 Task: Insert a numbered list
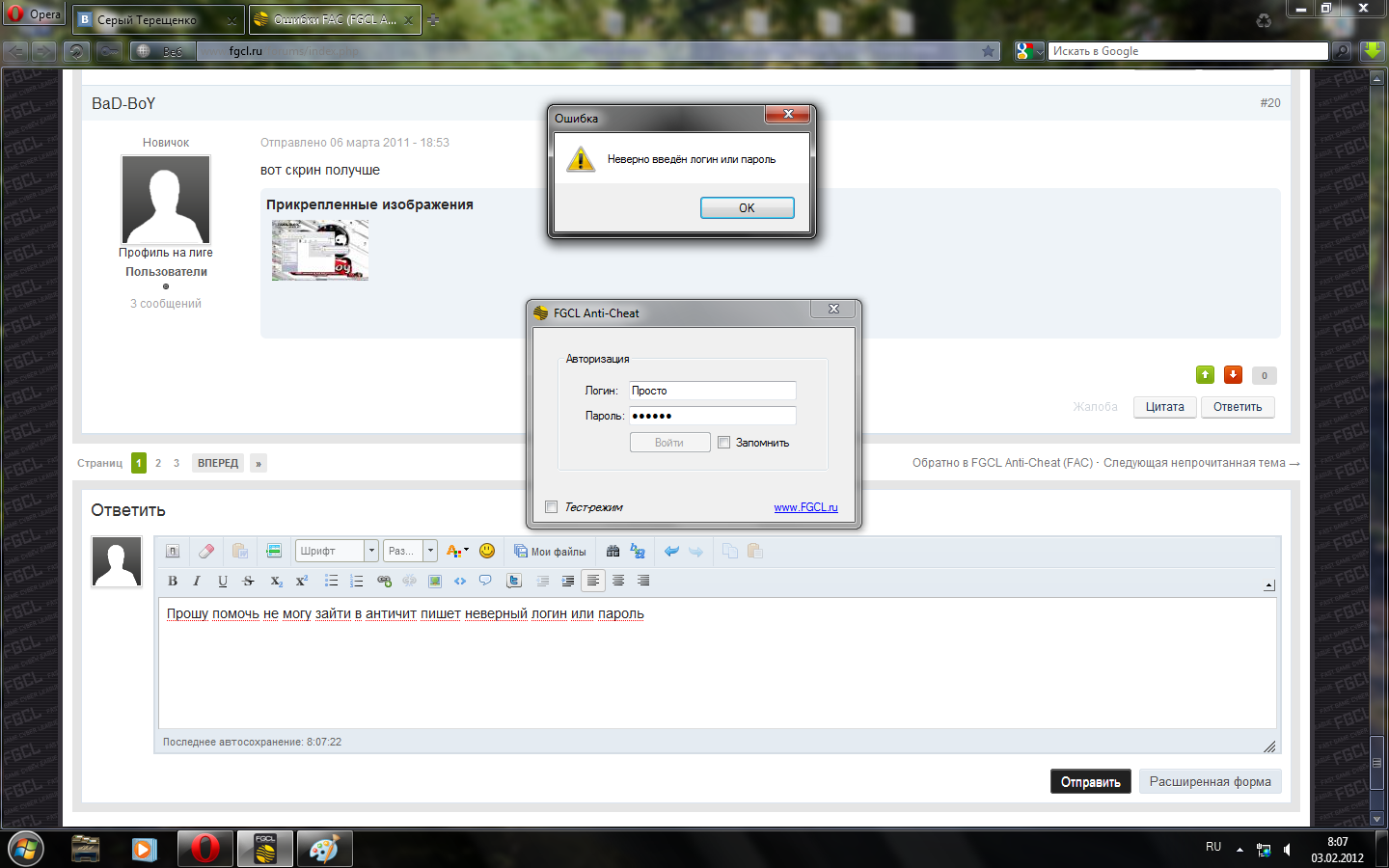pos(357,581)
